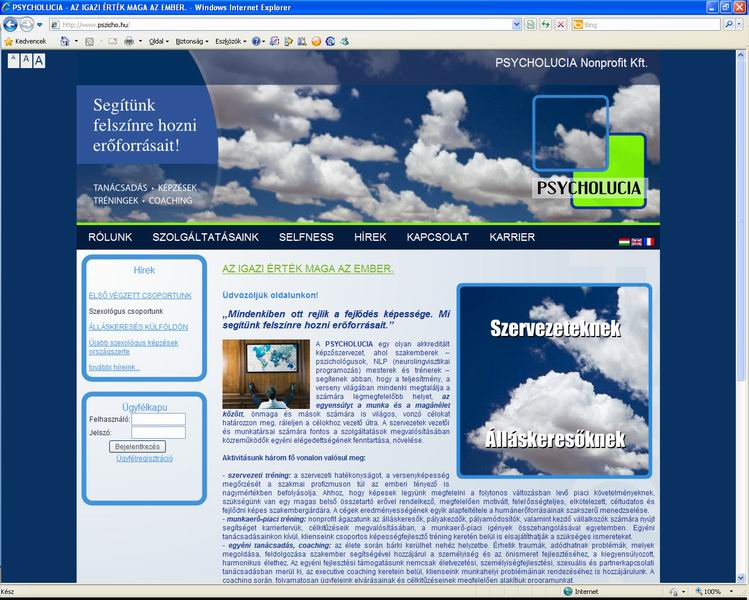Click the AZ IGAZI ÉRTÉK MAGA AZ EMBER heading
This screenshot has width=749, height=600.
pyautogui.click(x=308, y=269)
